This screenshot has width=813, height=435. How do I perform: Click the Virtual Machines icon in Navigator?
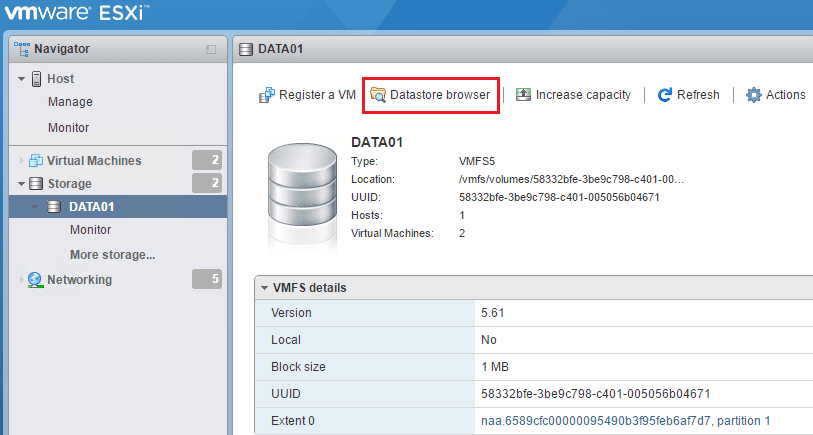tap(36, 161)
